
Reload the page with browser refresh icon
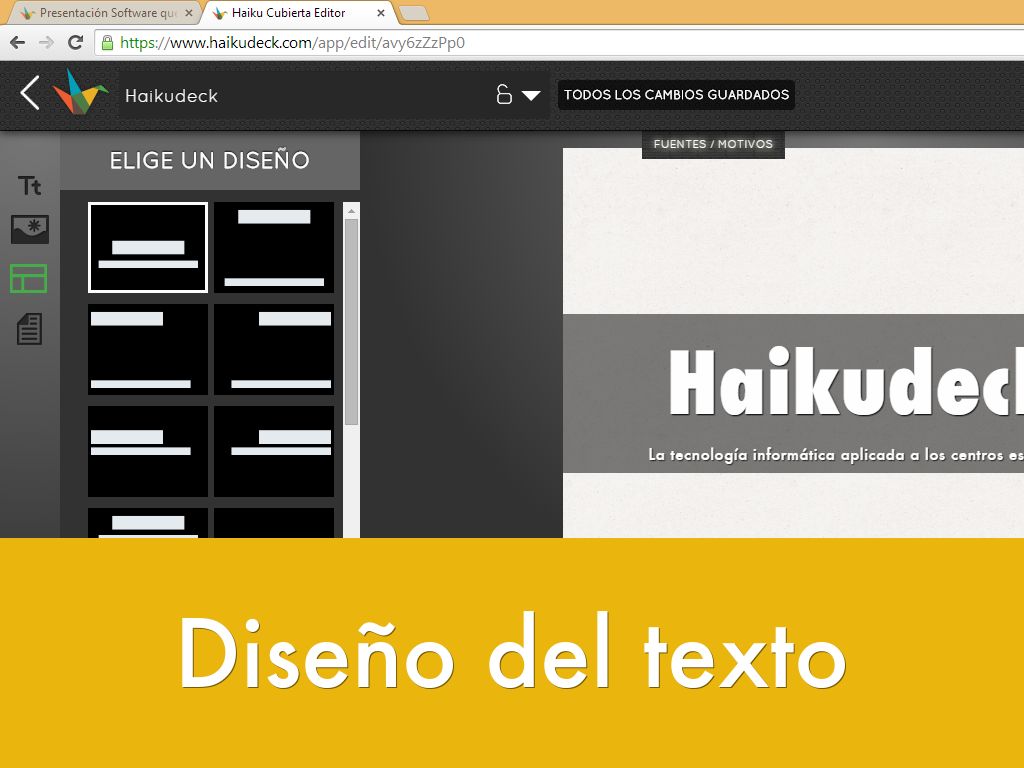75,43
